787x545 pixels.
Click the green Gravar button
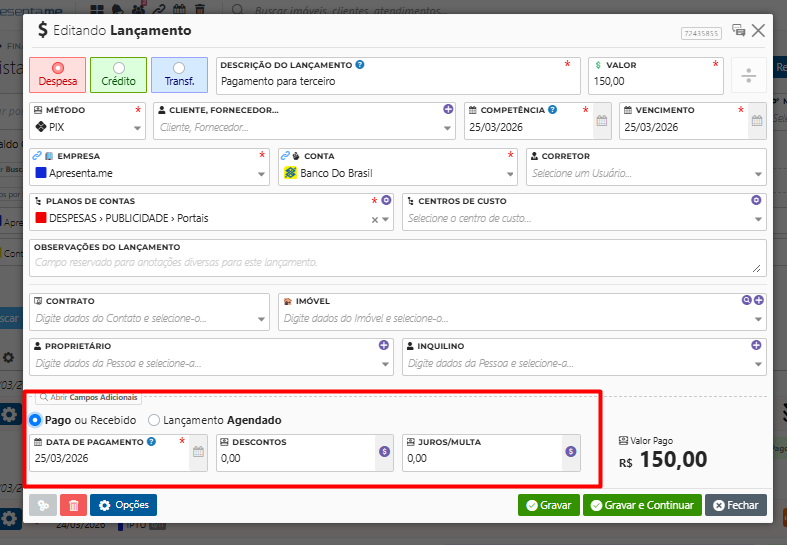548,505
